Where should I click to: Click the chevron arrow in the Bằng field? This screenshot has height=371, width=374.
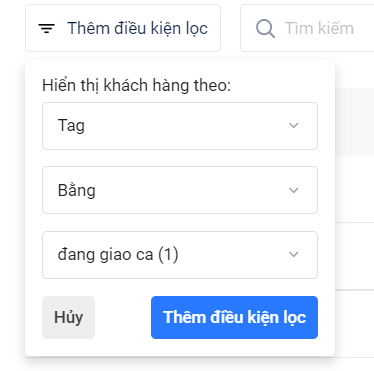click(x=294, y=190)
